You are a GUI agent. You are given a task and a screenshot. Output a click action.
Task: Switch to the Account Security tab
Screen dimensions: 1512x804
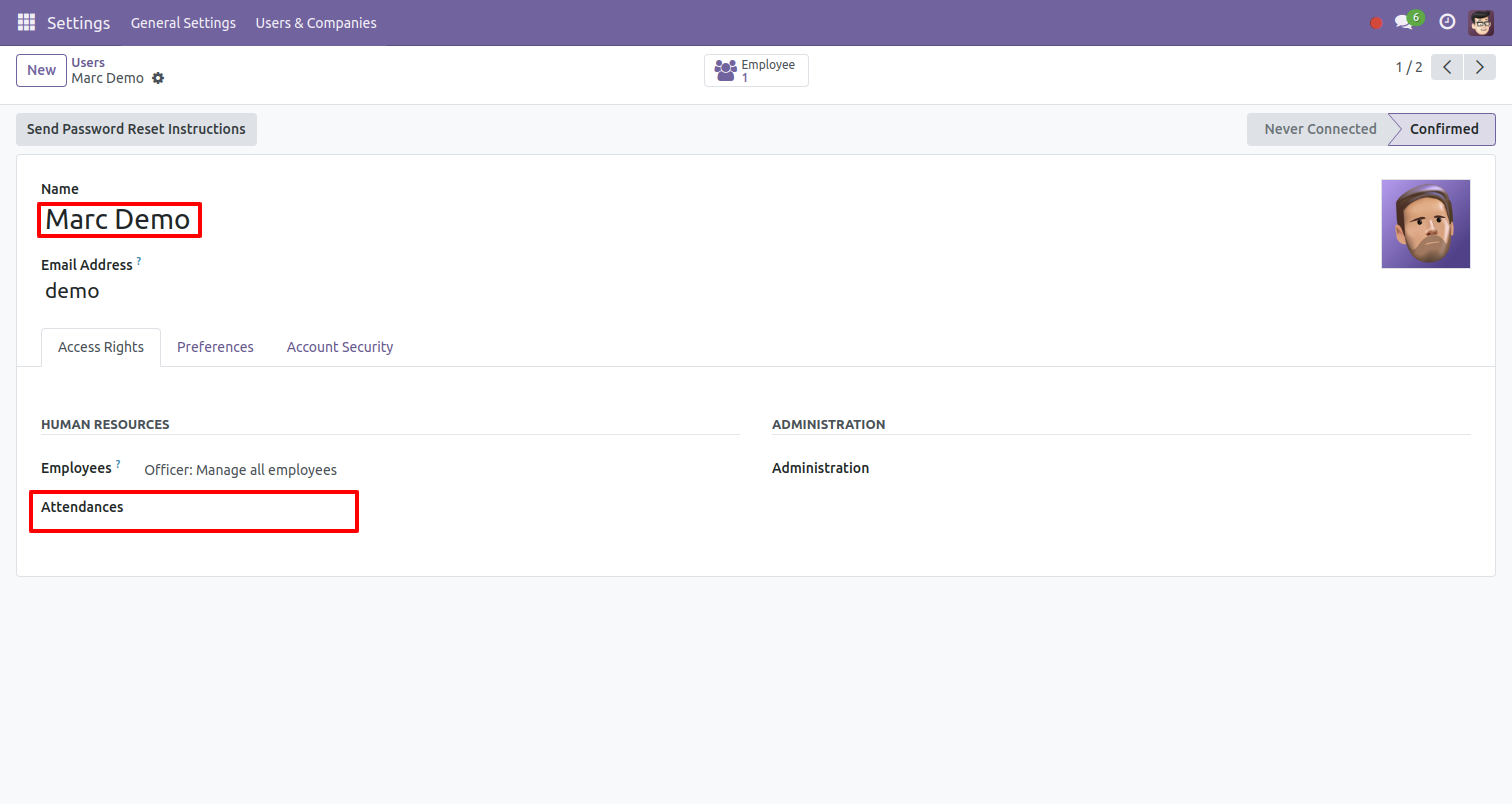pyautogui.click(x=340, y=347)
